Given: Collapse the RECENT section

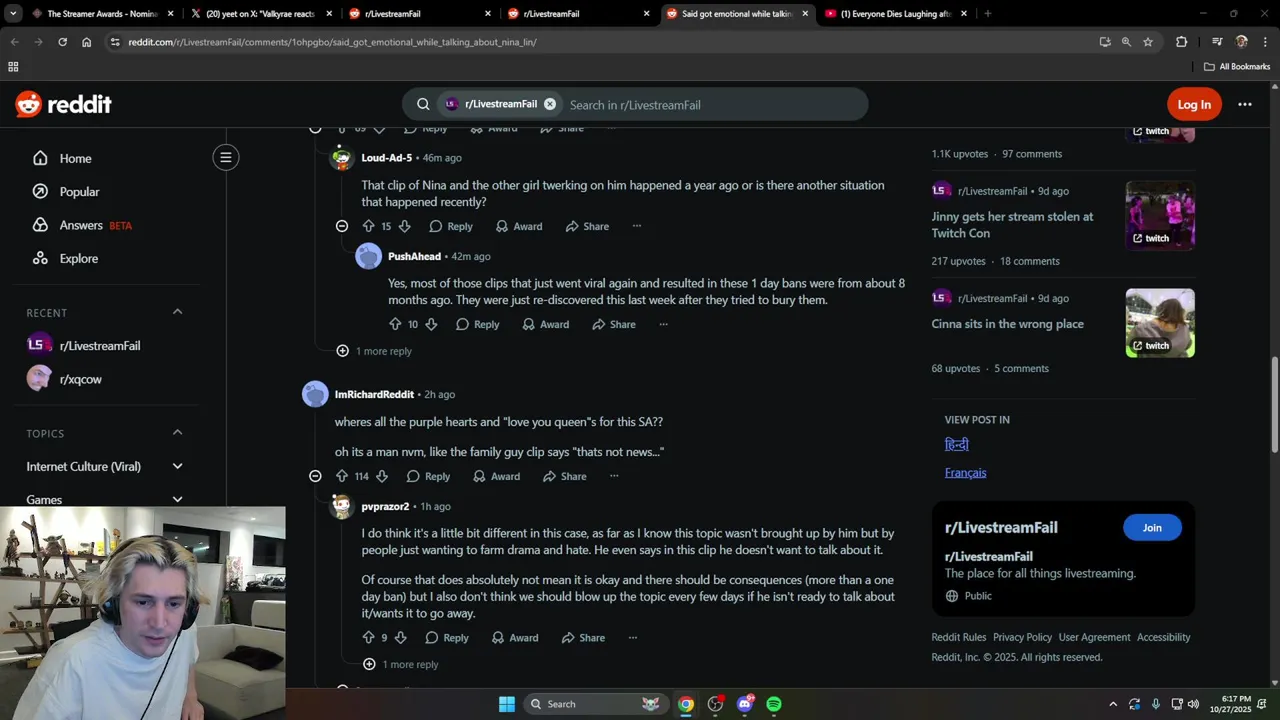Looking at the screenshot, I should coord(177,312).
